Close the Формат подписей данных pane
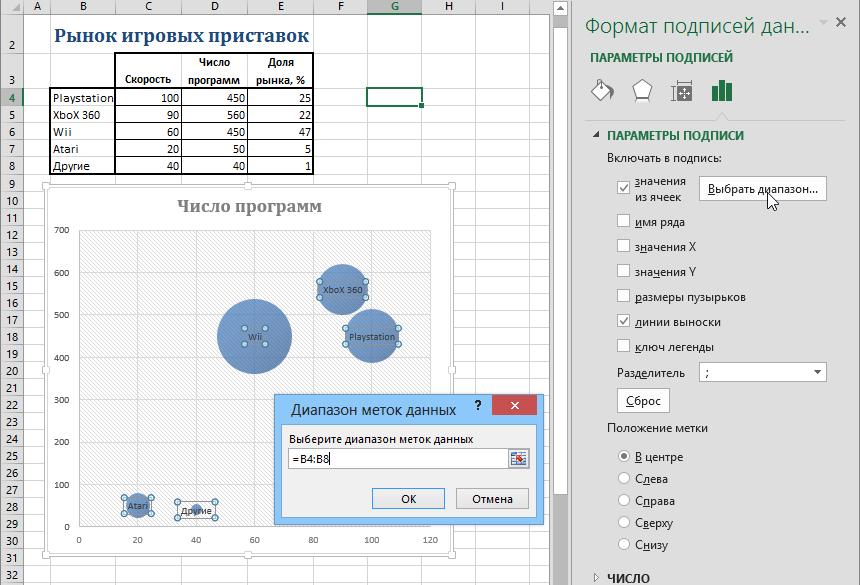This screenshot has height=585, width=860. tap(841, 22)
